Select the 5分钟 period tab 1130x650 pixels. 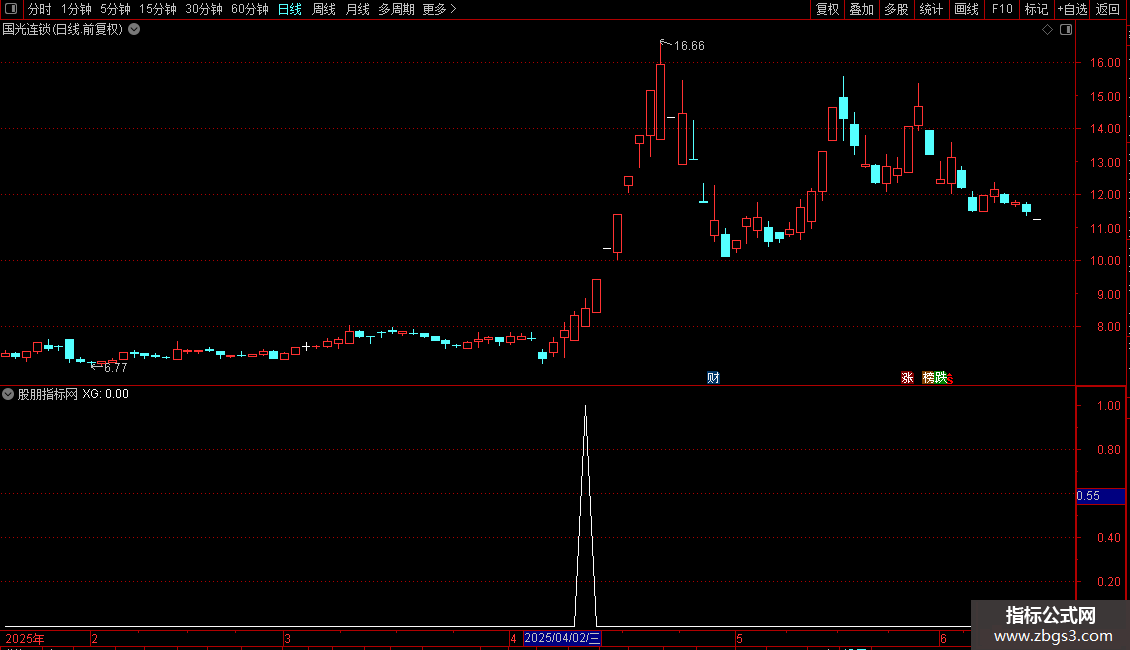115,9
